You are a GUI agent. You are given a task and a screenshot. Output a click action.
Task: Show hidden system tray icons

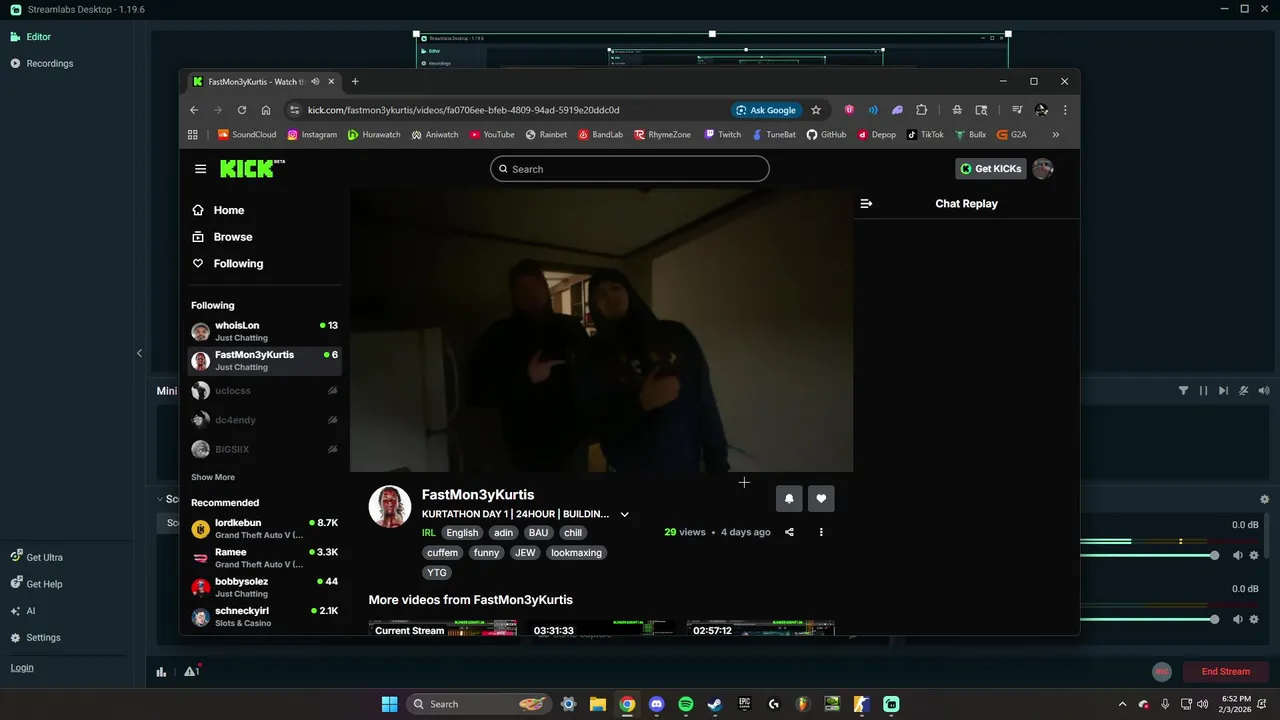tap(1122, 704)
